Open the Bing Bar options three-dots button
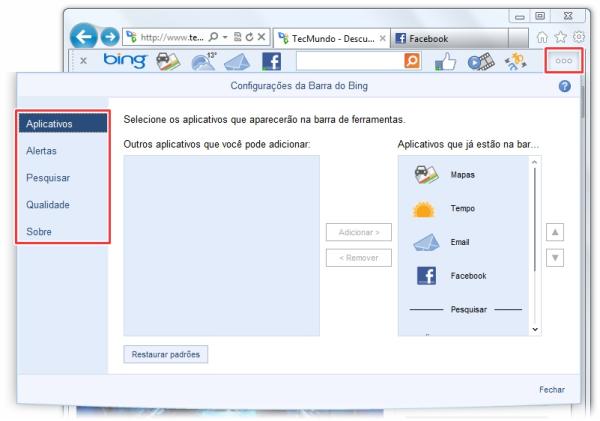600x421 pixels. point(564,60)
